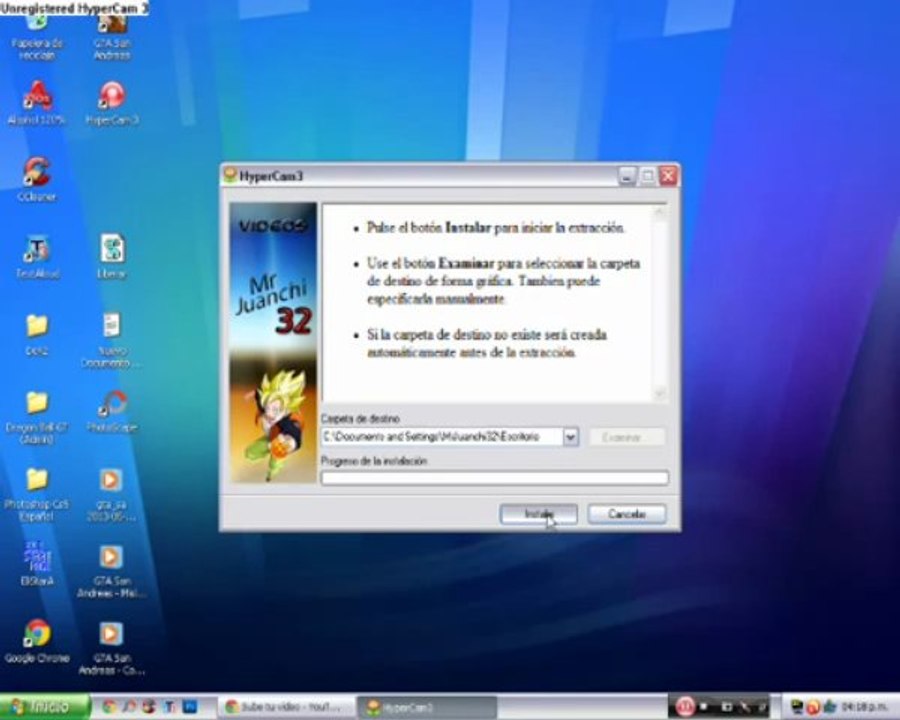The height and width of the screenshot is (720, 900).
Task: Select the Liberar desktop icon
Action: click(112, 256)
